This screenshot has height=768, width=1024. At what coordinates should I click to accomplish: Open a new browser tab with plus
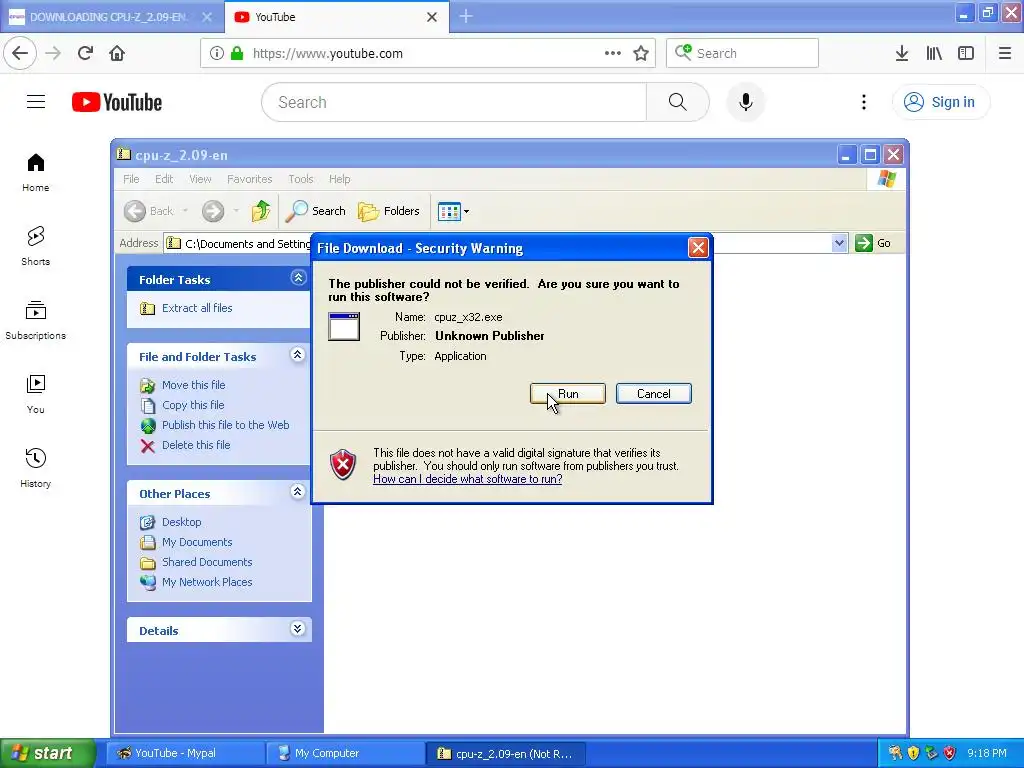click(x=466, y=17)
